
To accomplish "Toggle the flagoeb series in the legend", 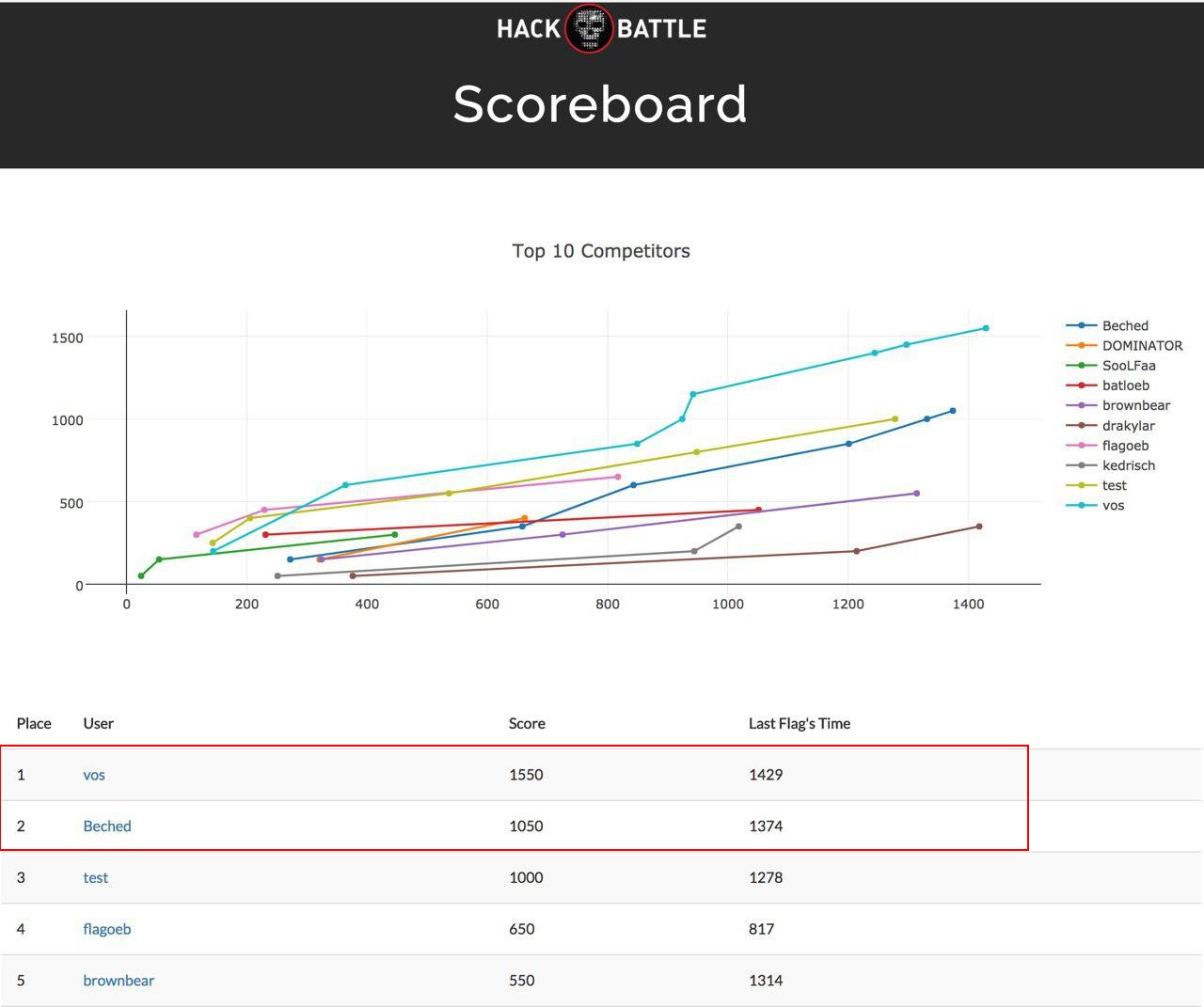I will (1108, 446).
